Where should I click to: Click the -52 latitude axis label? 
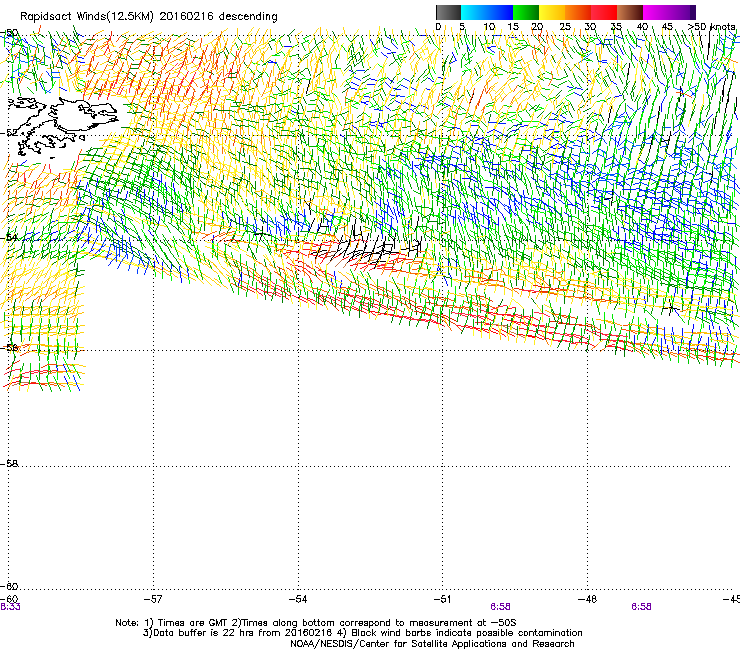(x=9, y=133)
